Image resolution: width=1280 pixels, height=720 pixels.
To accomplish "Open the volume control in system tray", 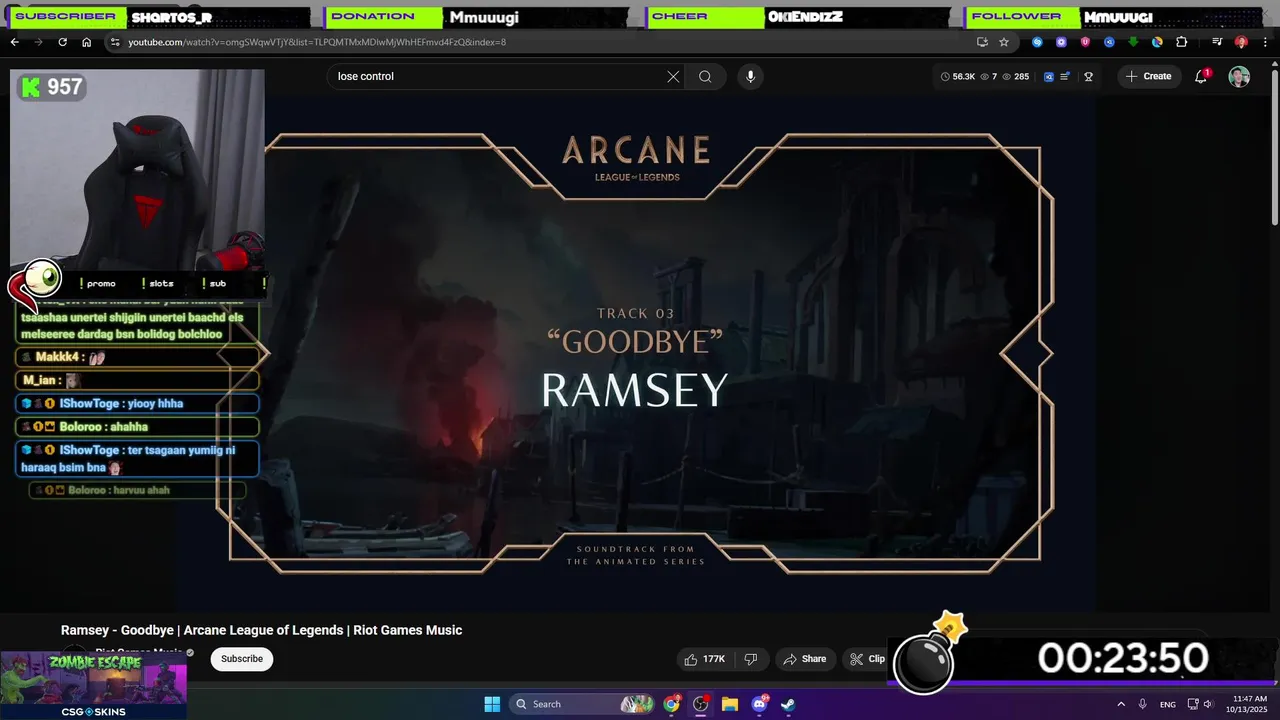I will tap(1209, 704).
